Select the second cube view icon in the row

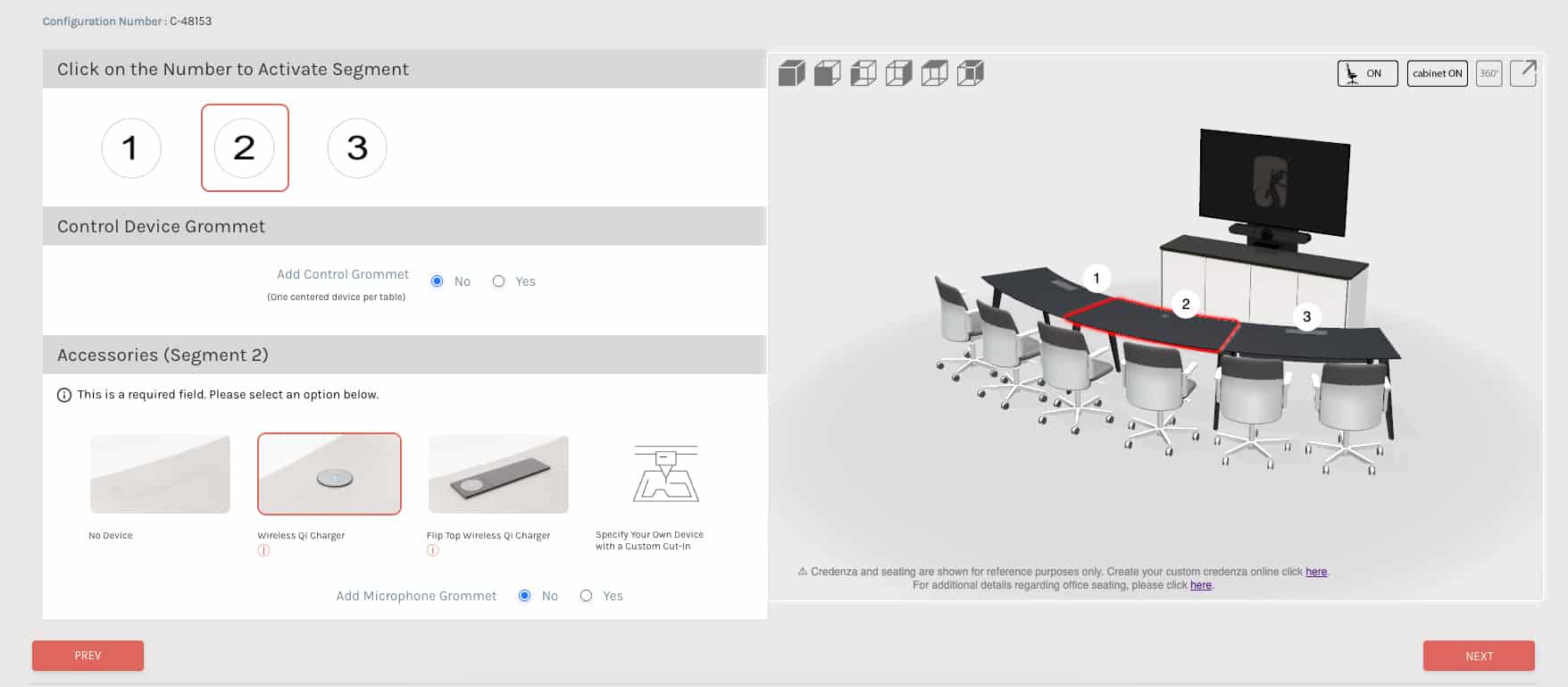coord(828,73)
